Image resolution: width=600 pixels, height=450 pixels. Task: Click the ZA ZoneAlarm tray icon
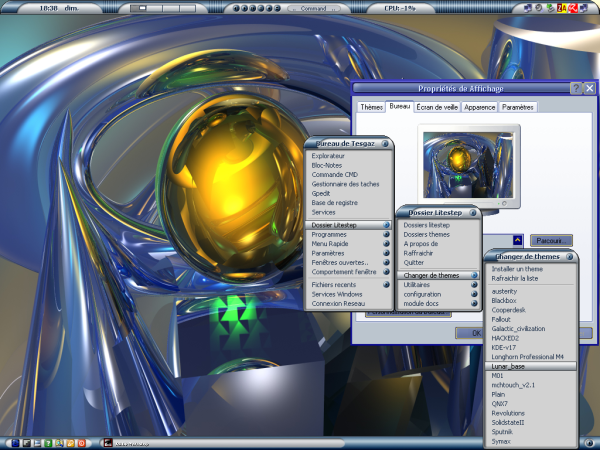(562, 8)
